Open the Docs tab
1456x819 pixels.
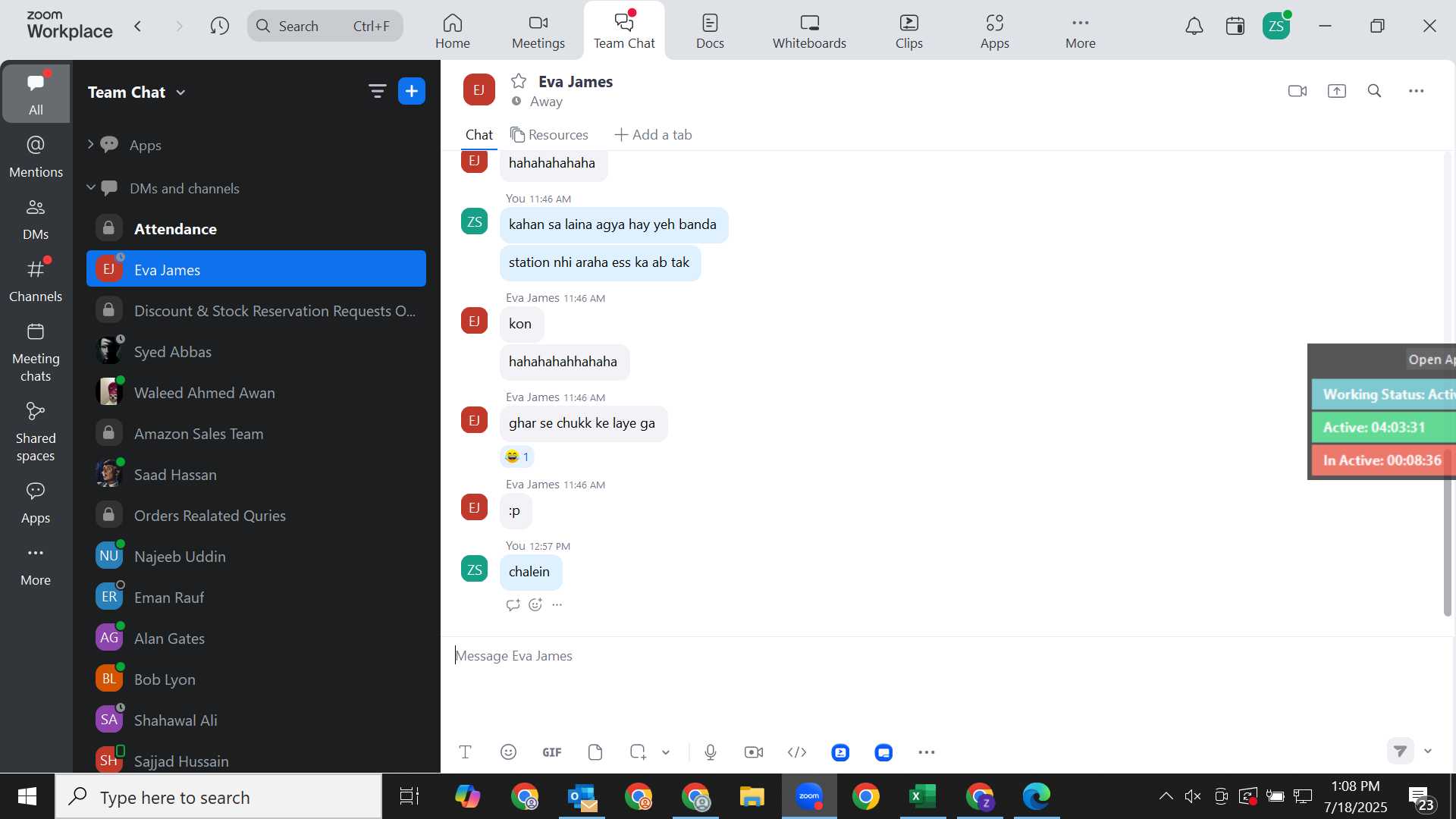point(711,31)
